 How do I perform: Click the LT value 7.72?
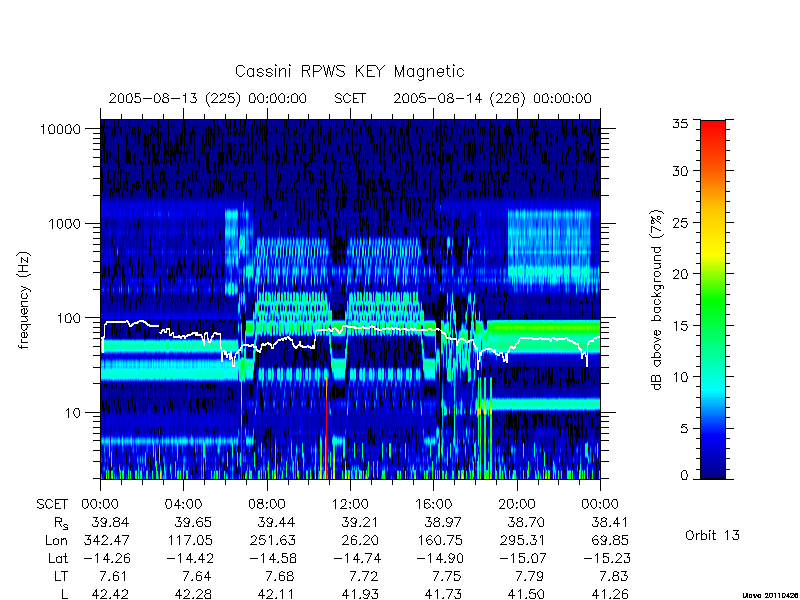pos(363,576)
